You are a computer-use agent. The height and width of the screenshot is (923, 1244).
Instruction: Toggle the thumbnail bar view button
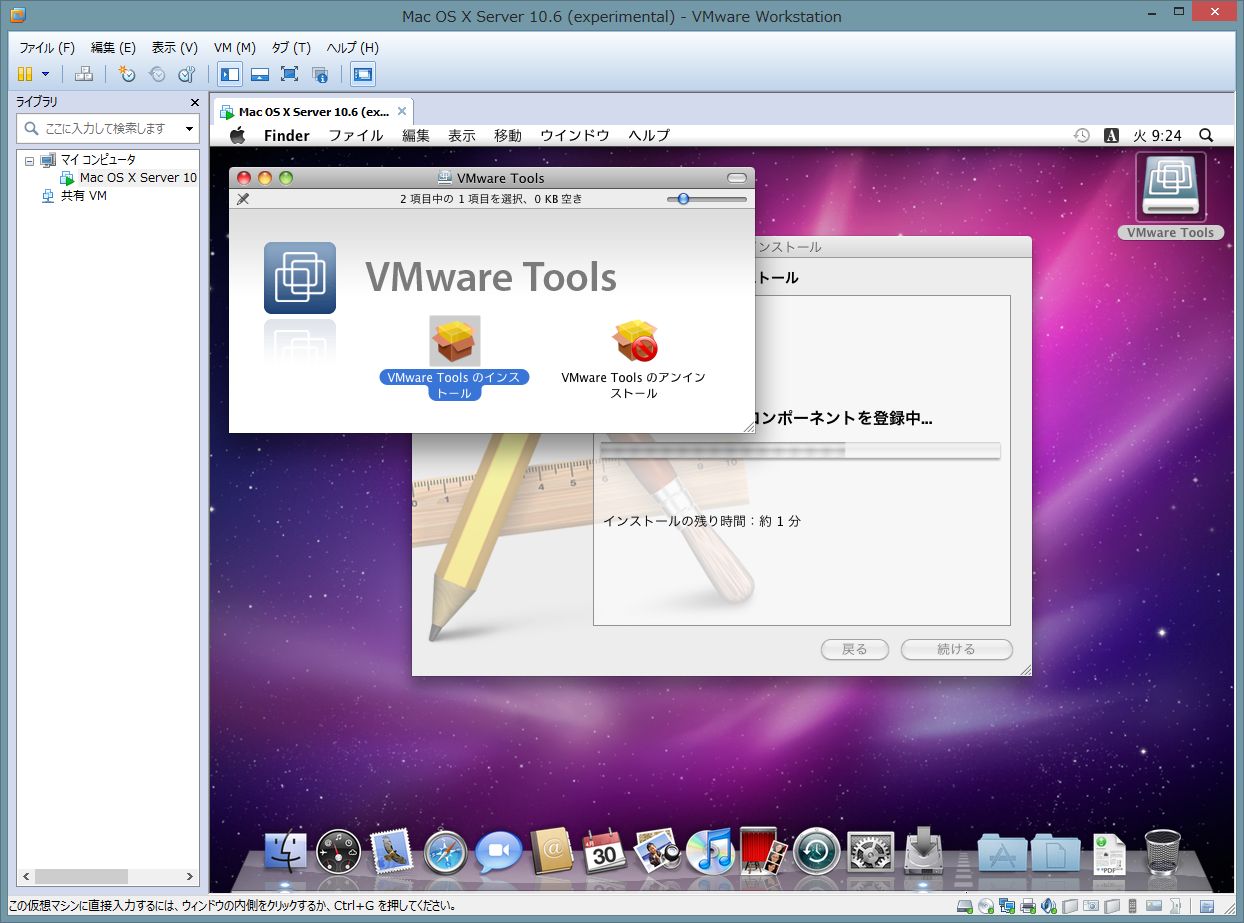tap(260, 74)
